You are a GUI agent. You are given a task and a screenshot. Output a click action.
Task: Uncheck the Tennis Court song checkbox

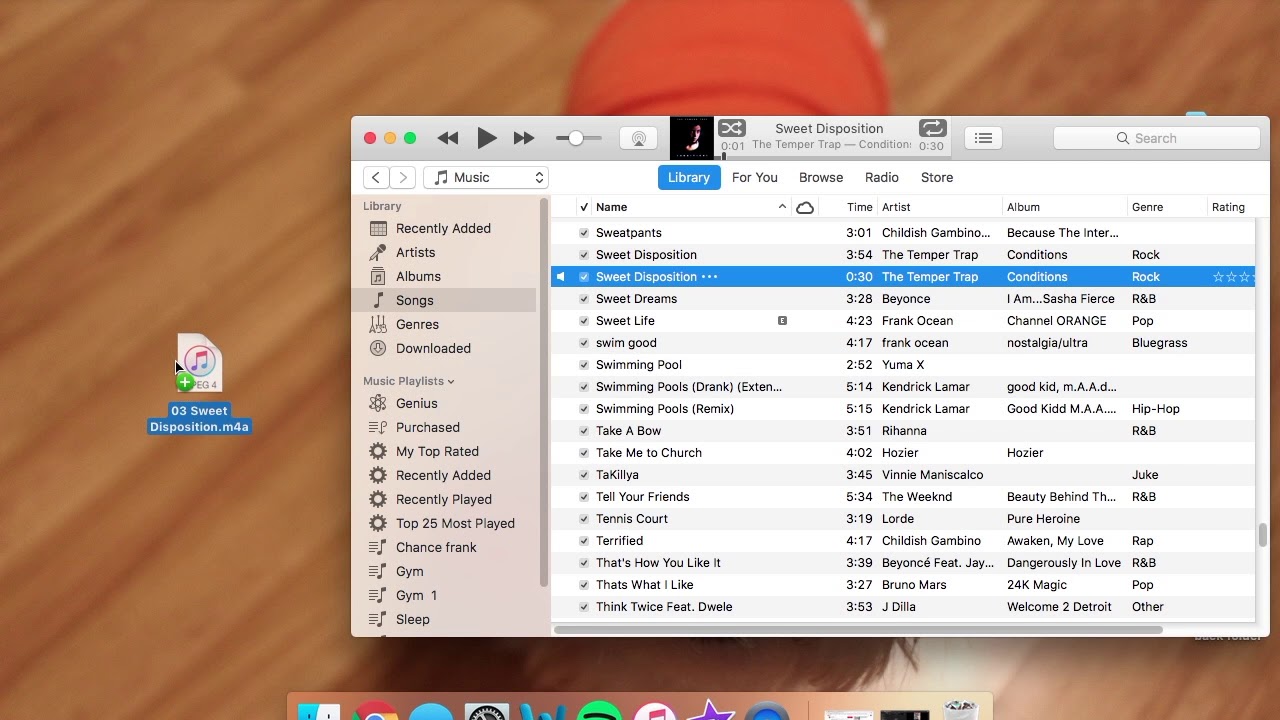pyautogui.click(x=584, y=519)
